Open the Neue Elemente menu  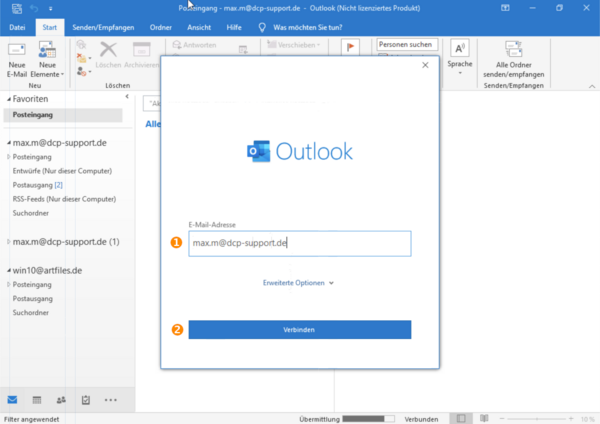(x=47, y=59)
